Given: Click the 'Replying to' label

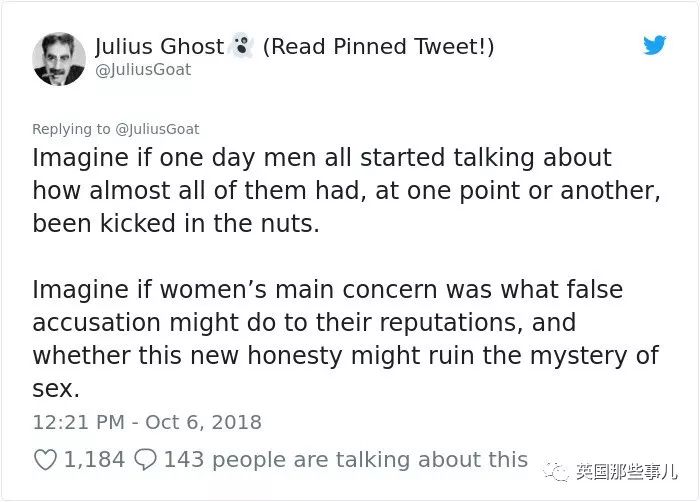Looking at the screenshot, I should tap(71, 129).
